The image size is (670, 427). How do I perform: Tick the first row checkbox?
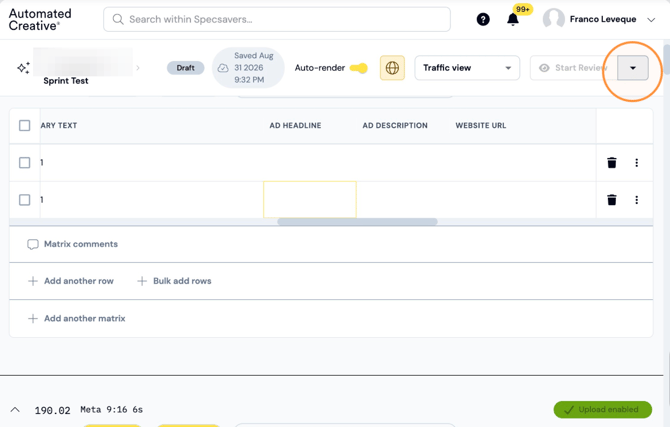[24, 162]
